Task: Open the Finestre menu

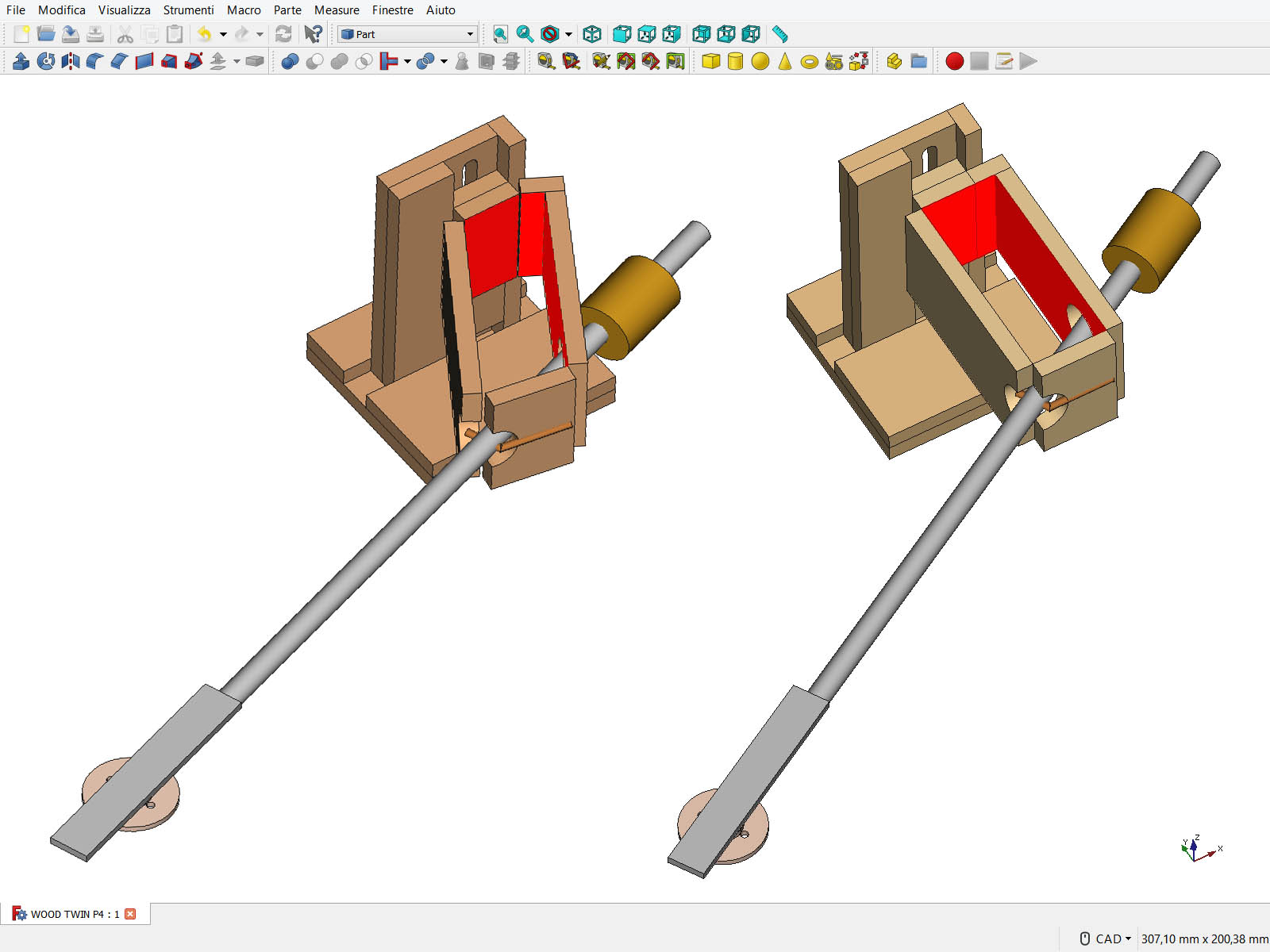Action: point(393,10)
